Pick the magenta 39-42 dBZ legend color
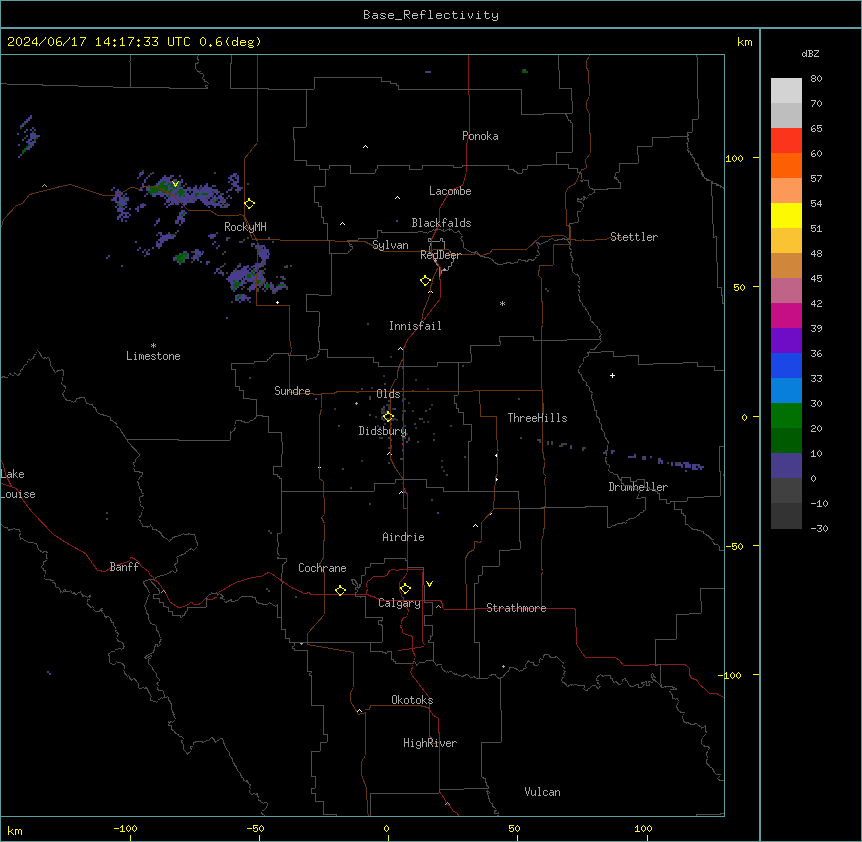 coord(786,315)
